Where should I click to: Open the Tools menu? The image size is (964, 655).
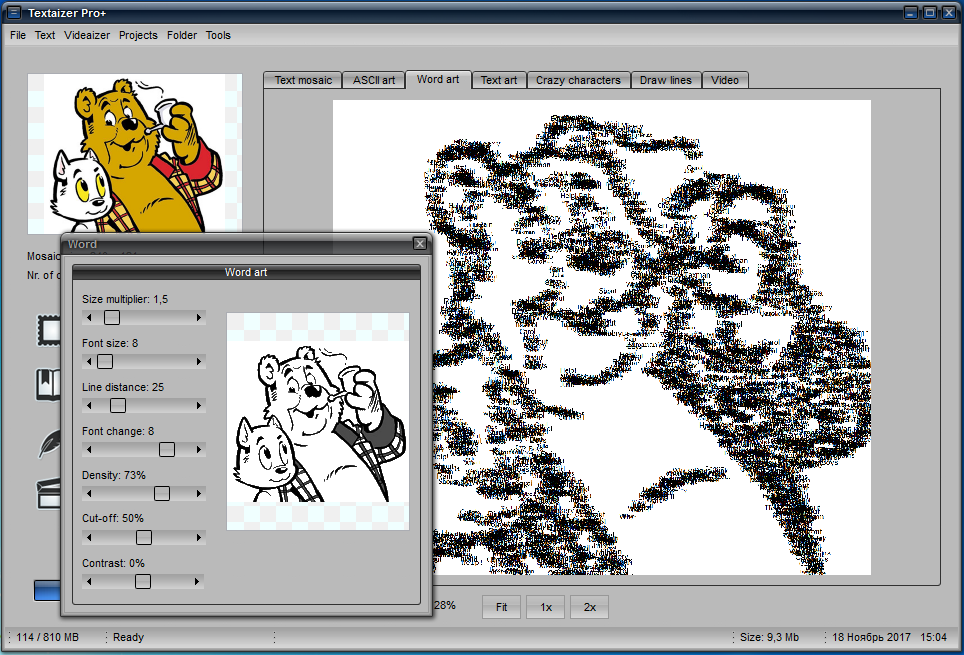coord(218,35)
